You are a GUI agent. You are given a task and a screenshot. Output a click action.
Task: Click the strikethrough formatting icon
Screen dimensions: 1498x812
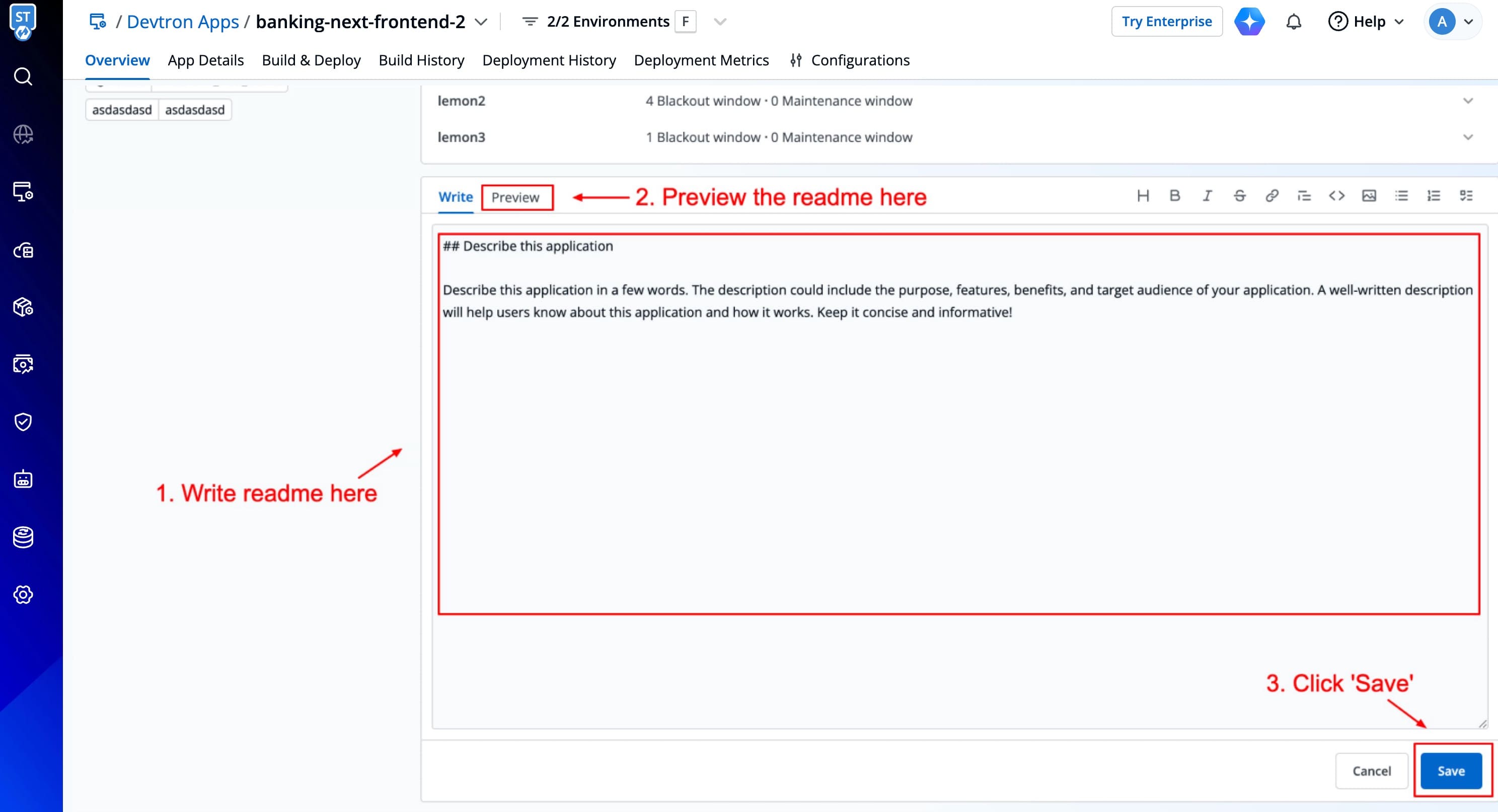[x=1239, y=196]
